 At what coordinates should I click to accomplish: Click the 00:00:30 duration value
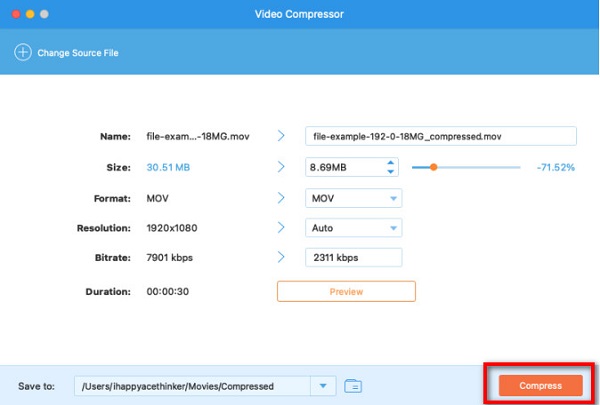168,292
